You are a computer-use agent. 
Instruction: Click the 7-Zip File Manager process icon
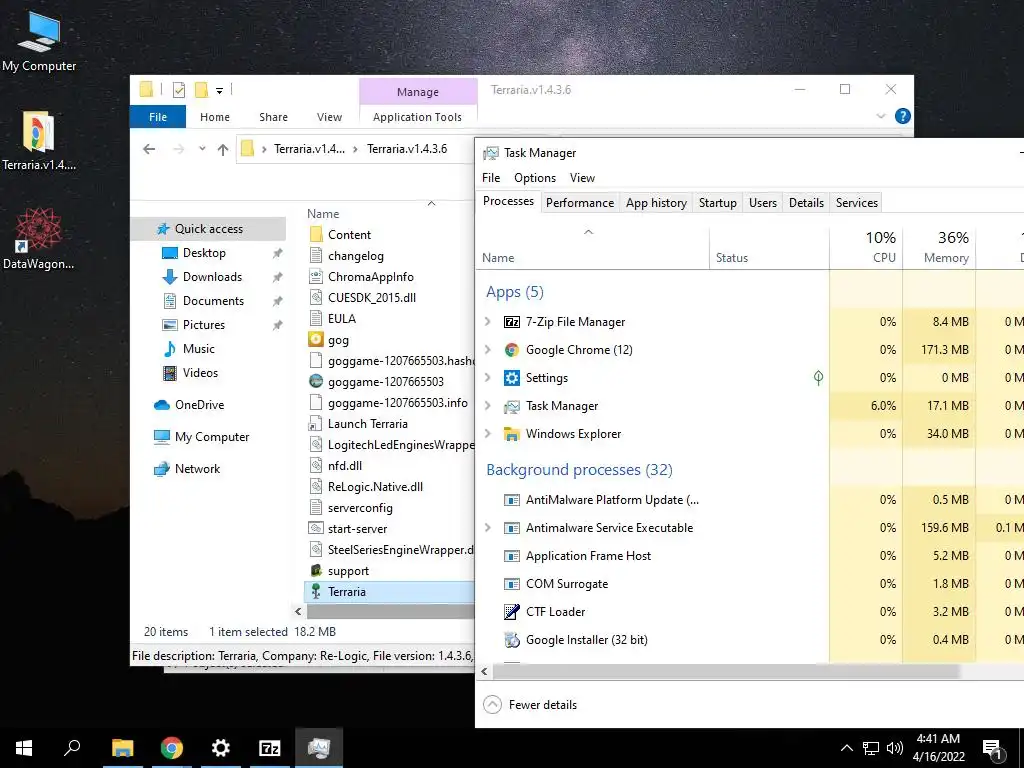pyautogui.click(x=511, y=322)
